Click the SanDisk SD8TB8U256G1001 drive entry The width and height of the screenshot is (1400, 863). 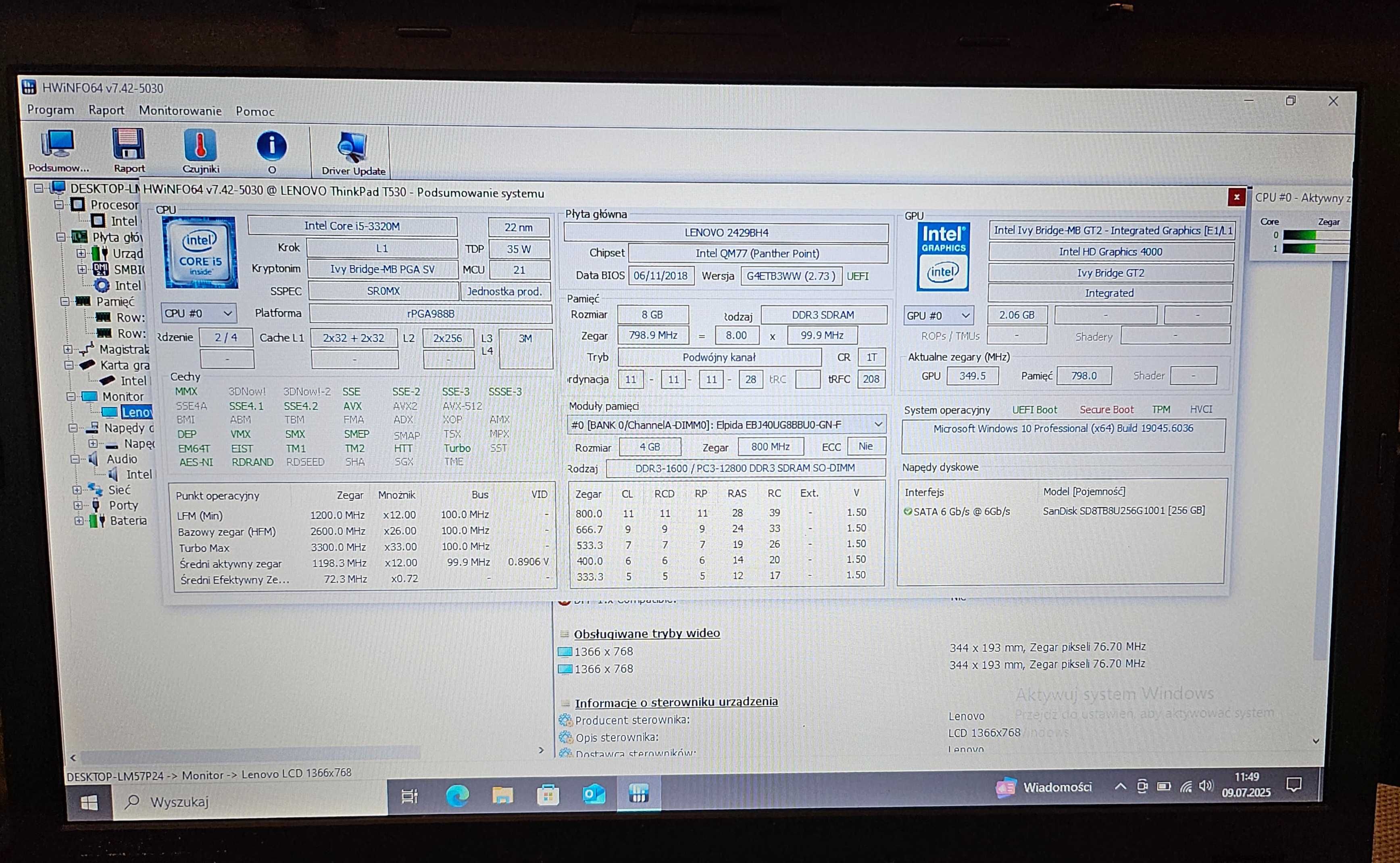click(x=1124, y=511)
